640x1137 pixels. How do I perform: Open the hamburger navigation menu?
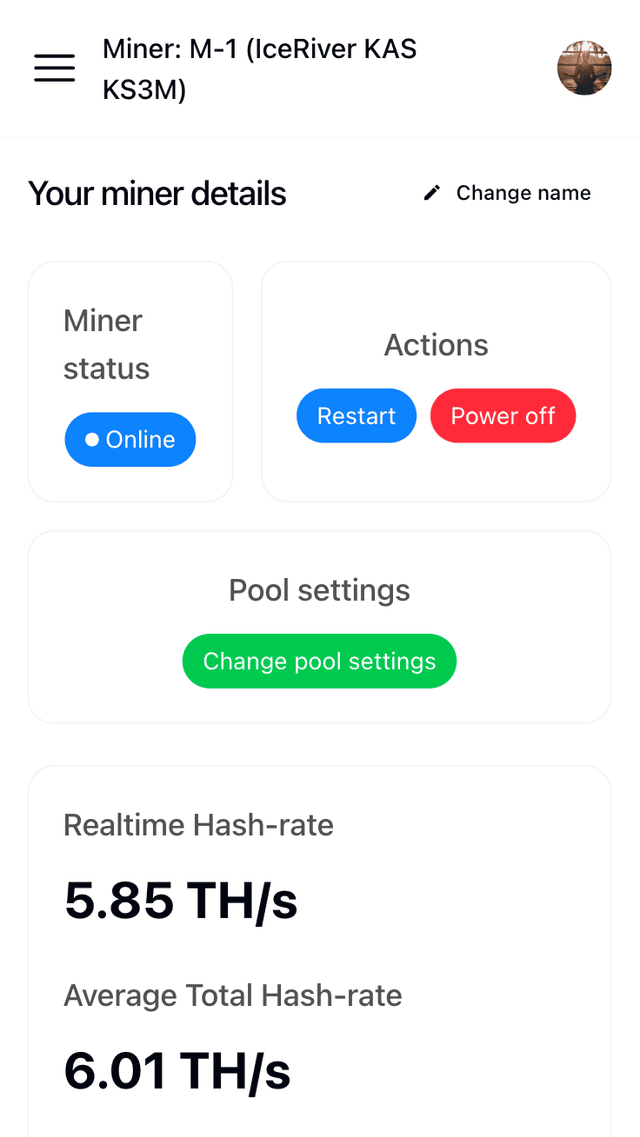54,68
